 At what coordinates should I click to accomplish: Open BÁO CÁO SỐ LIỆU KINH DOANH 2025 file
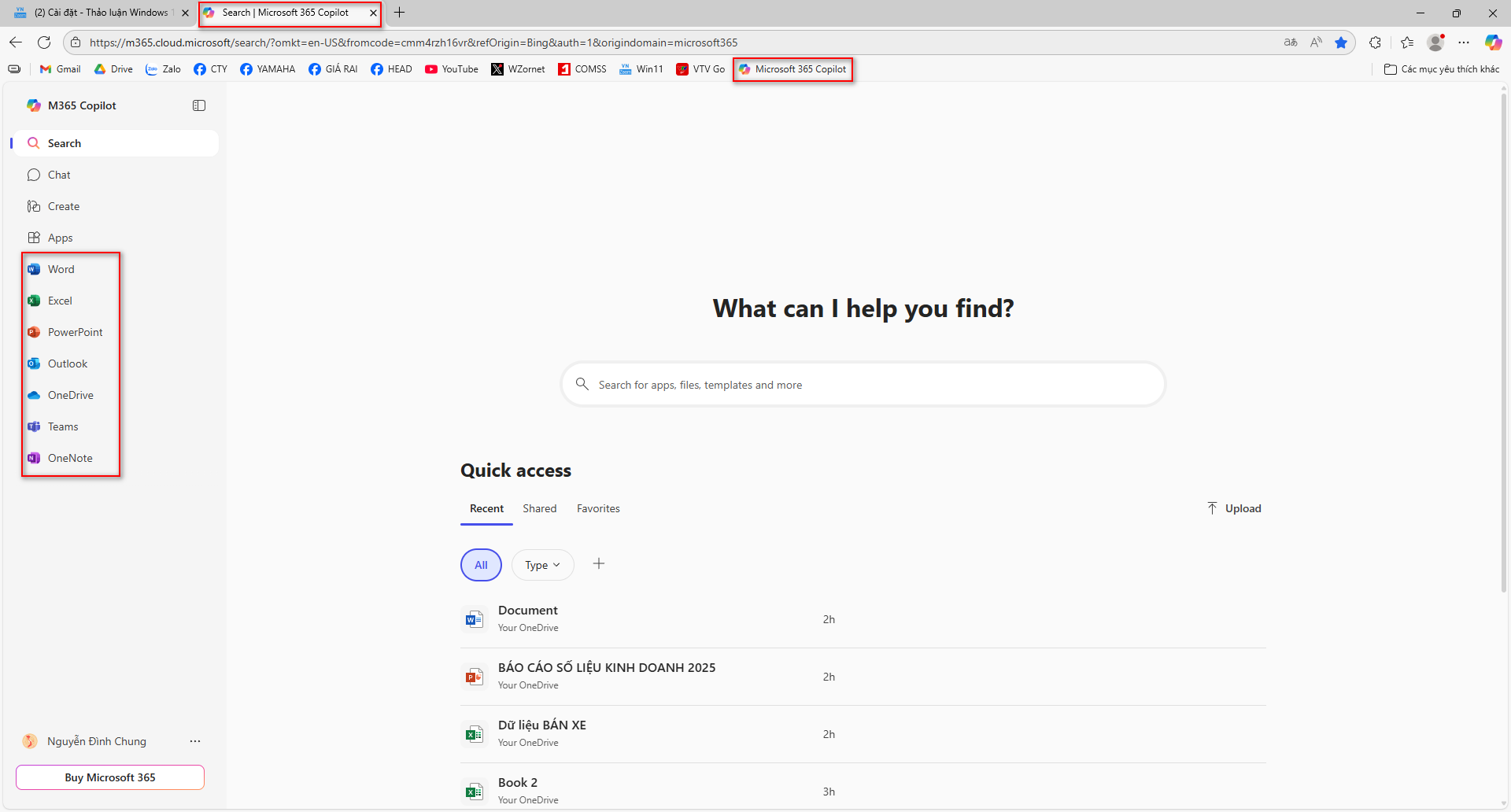click(863, 677)
